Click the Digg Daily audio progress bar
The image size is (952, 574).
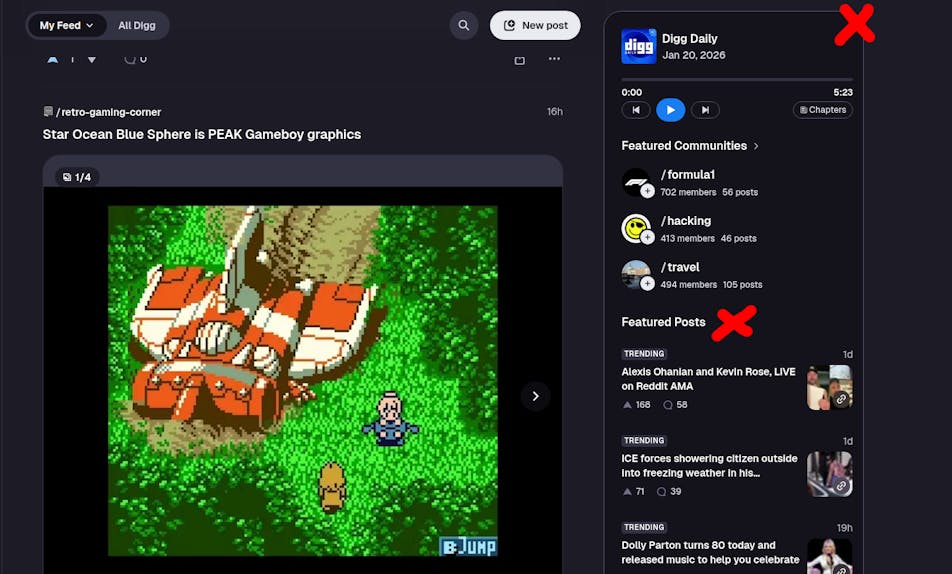coord(736,79)
